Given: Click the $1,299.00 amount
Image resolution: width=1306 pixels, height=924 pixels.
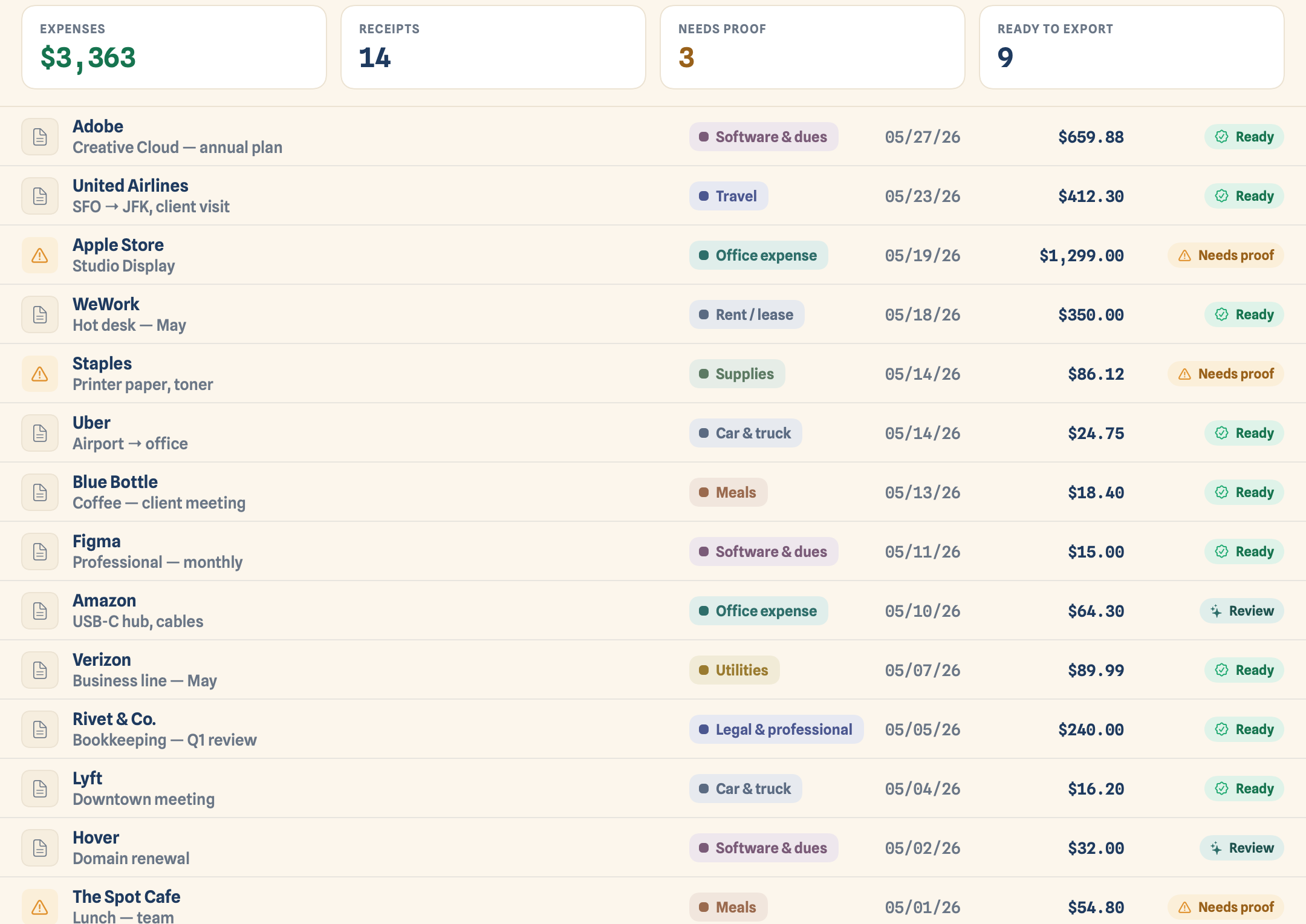Looking at the screenshot, I should [x=1082, y=256].
